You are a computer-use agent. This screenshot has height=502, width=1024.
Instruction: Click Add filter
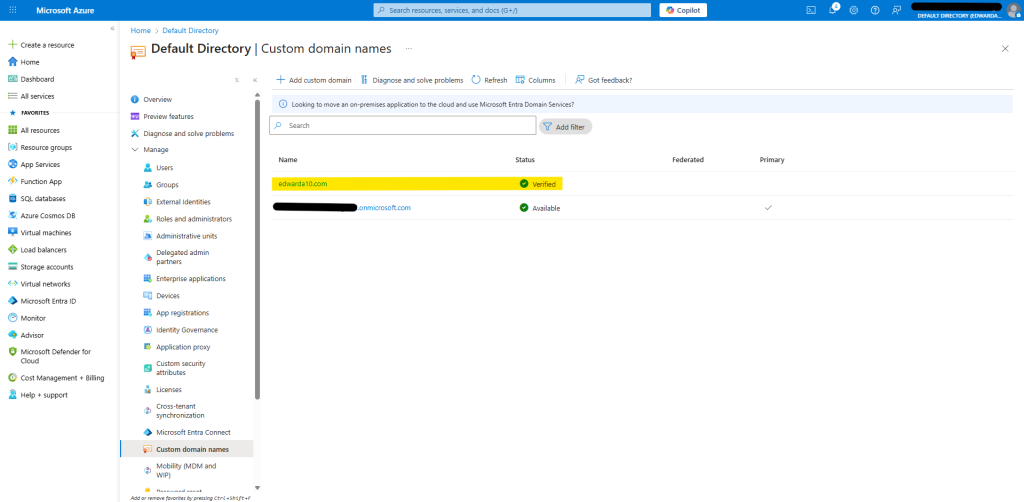click(565, 127)
